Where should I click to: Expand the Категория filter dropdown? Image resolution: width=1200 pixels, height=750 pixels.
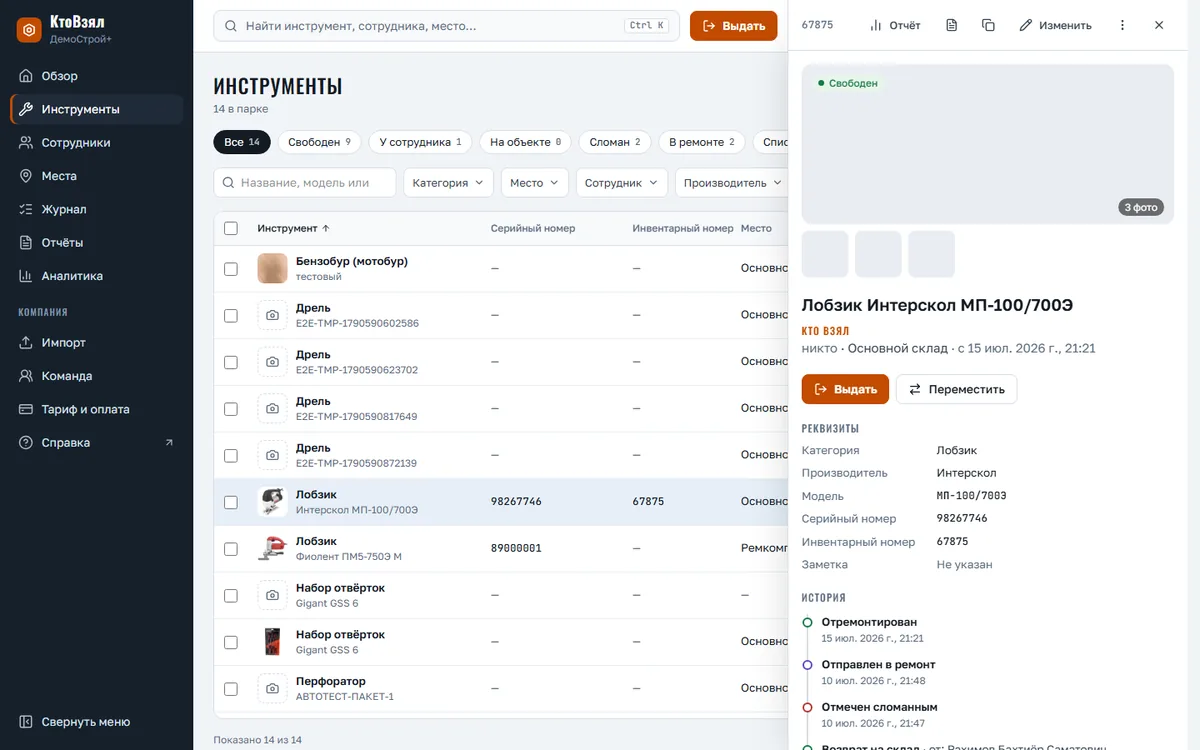(x=448, y=183)
